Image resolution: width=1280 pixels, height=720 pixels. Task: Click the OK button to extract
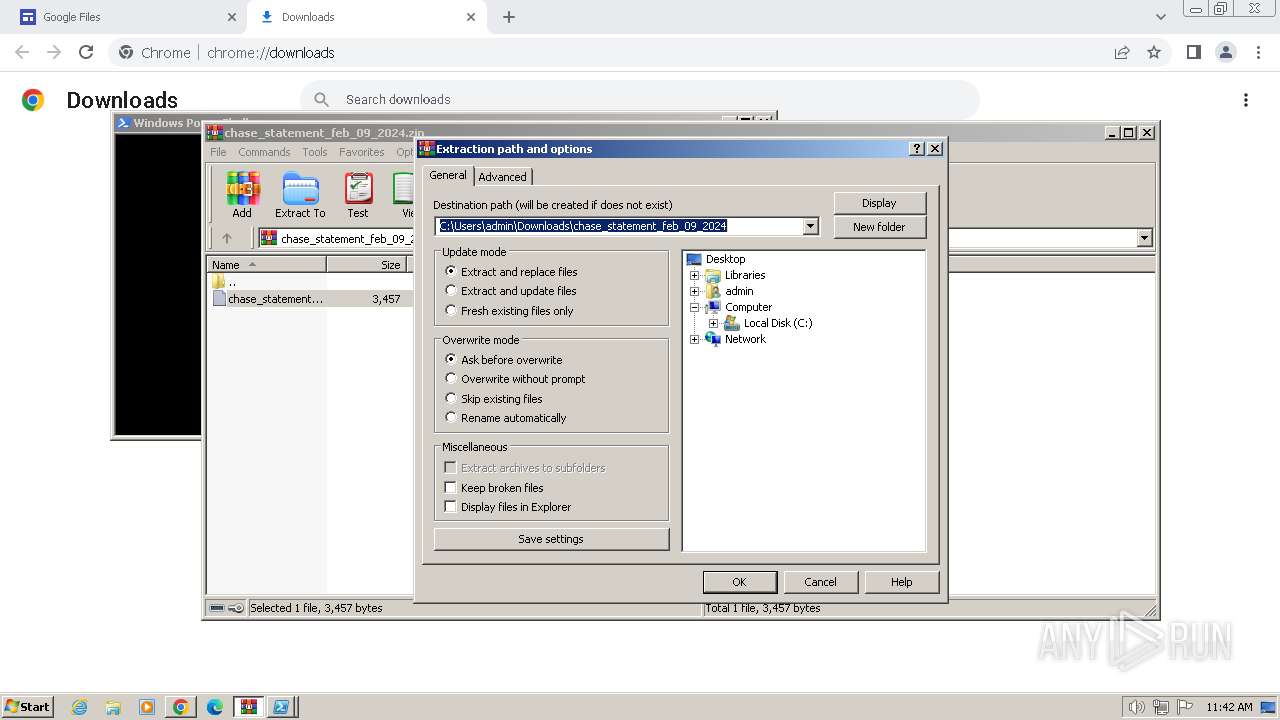coord(739,582)
